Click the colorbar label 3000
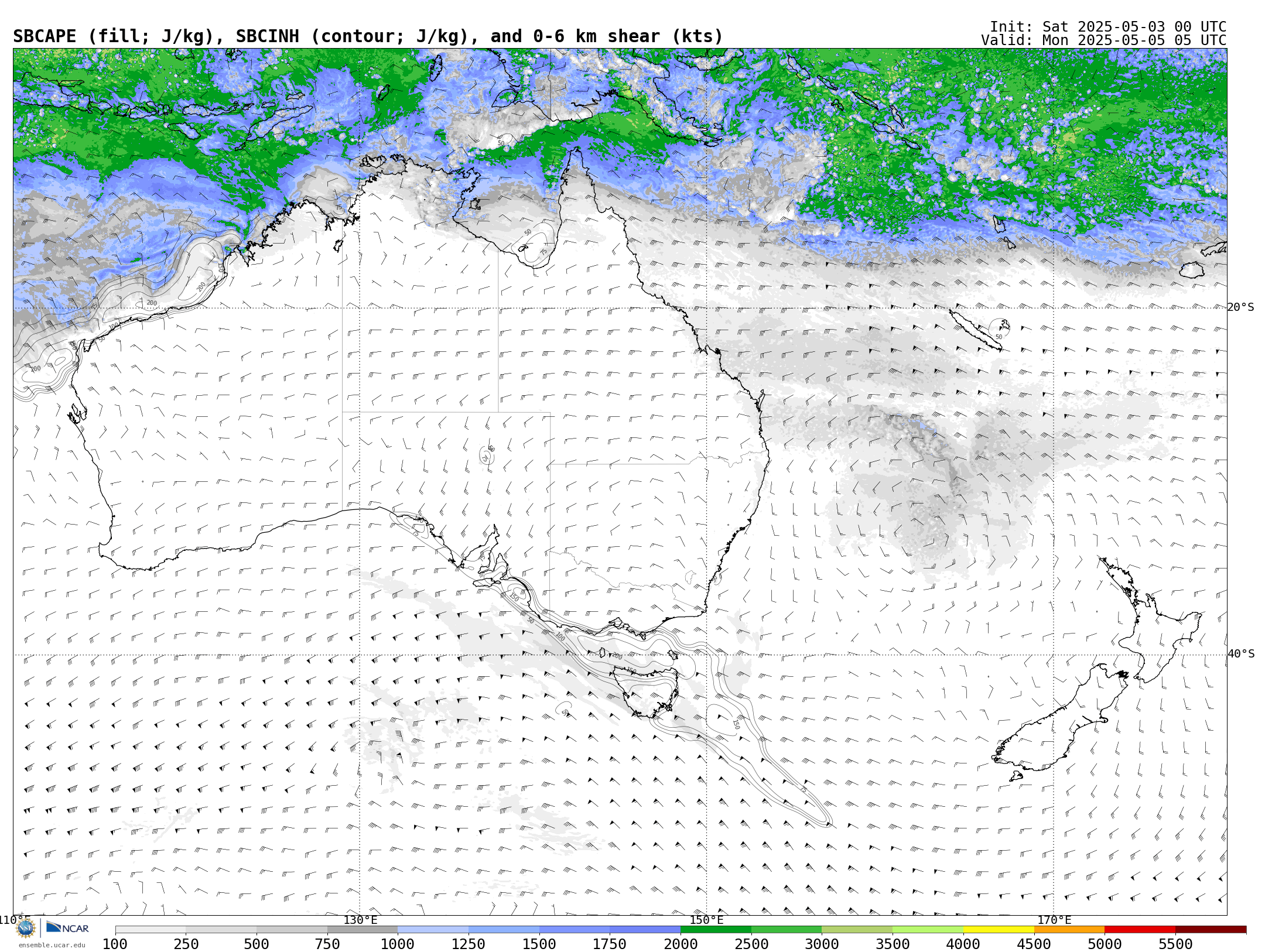This screenshot has height=952, width=1265. pyautogui.click(x=822, y=944)
